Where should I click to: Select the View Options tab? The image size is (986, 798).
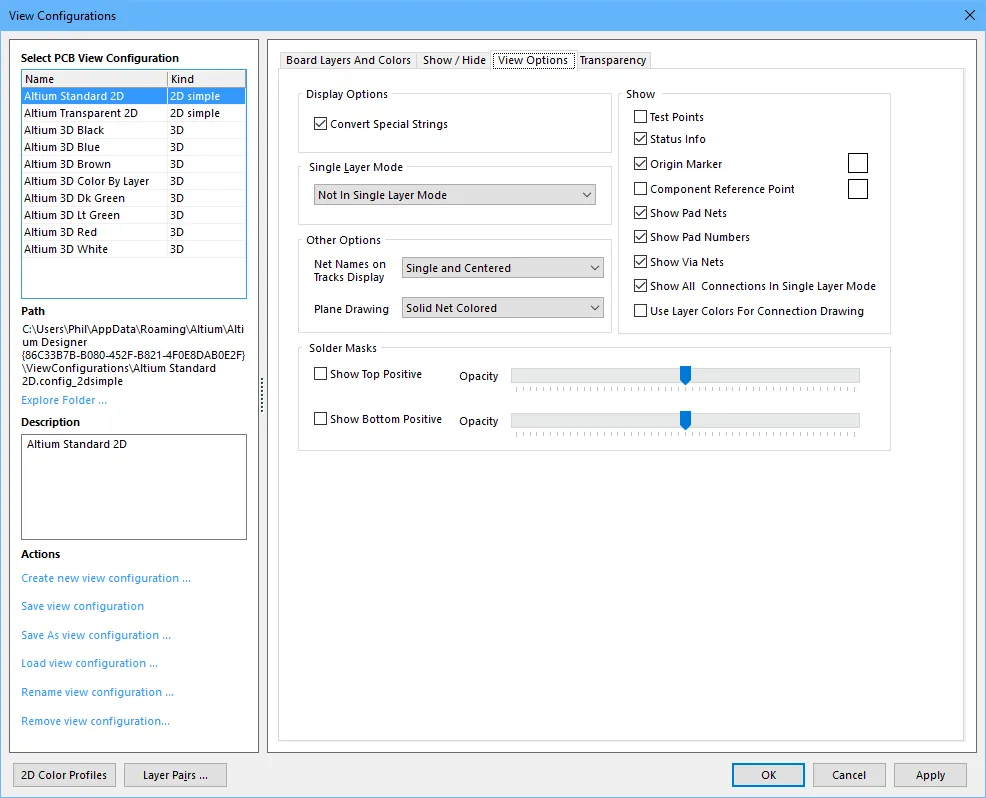pos(533,60)
